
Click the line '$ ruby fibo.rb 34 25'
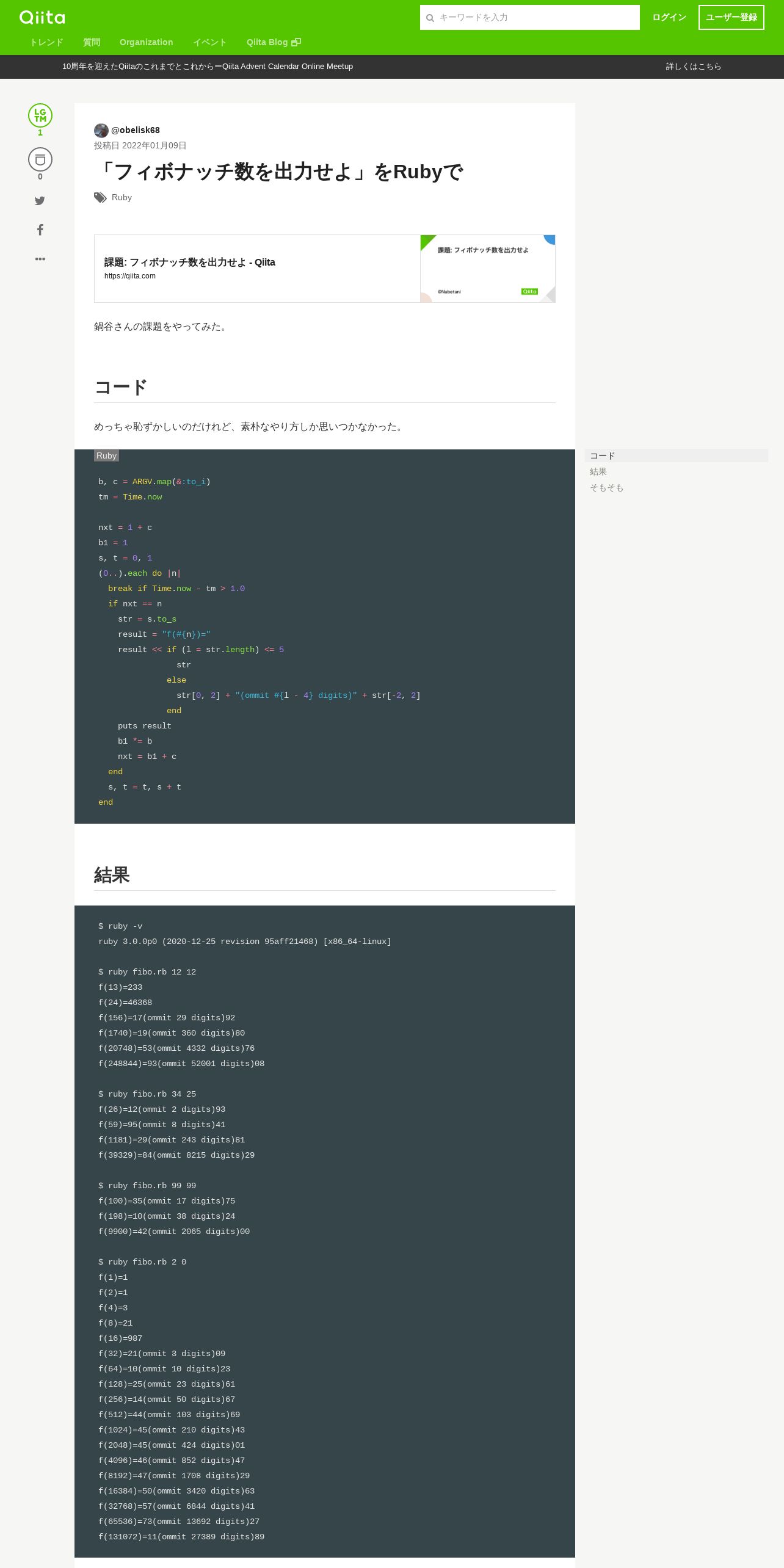click(147, 1094)
